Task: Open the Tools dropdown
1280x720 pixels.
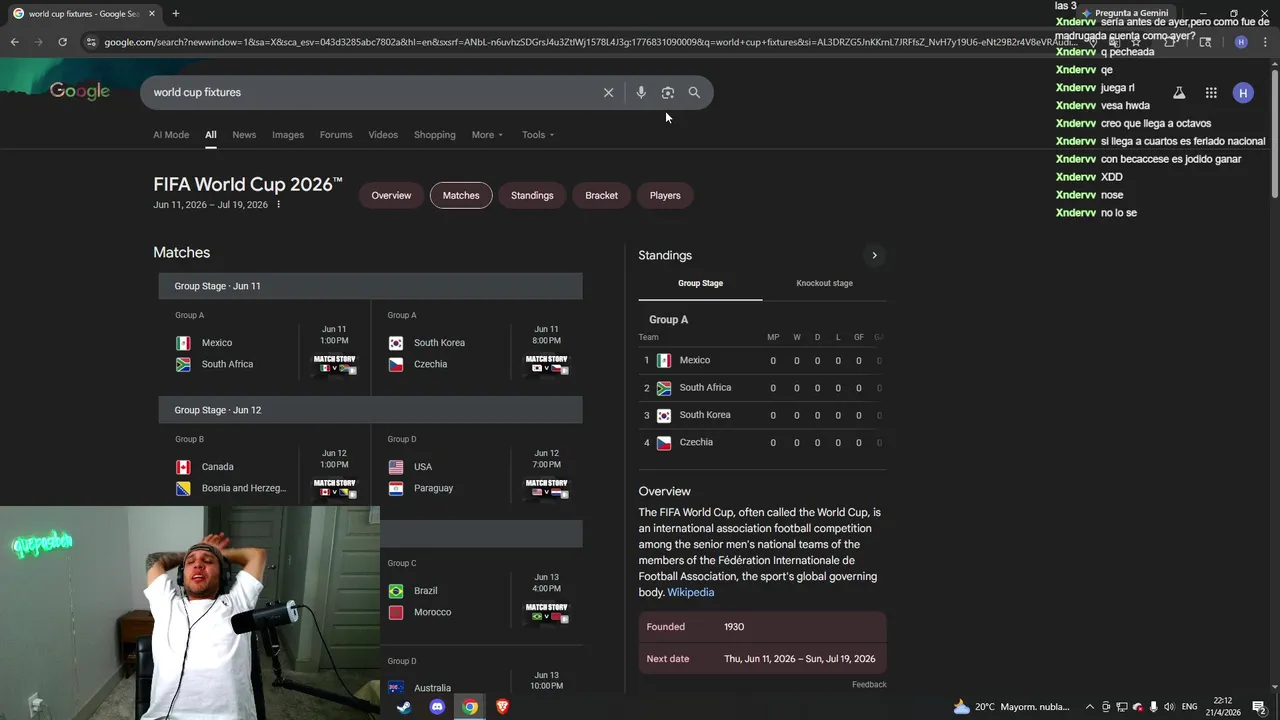Action: (538, 135)
